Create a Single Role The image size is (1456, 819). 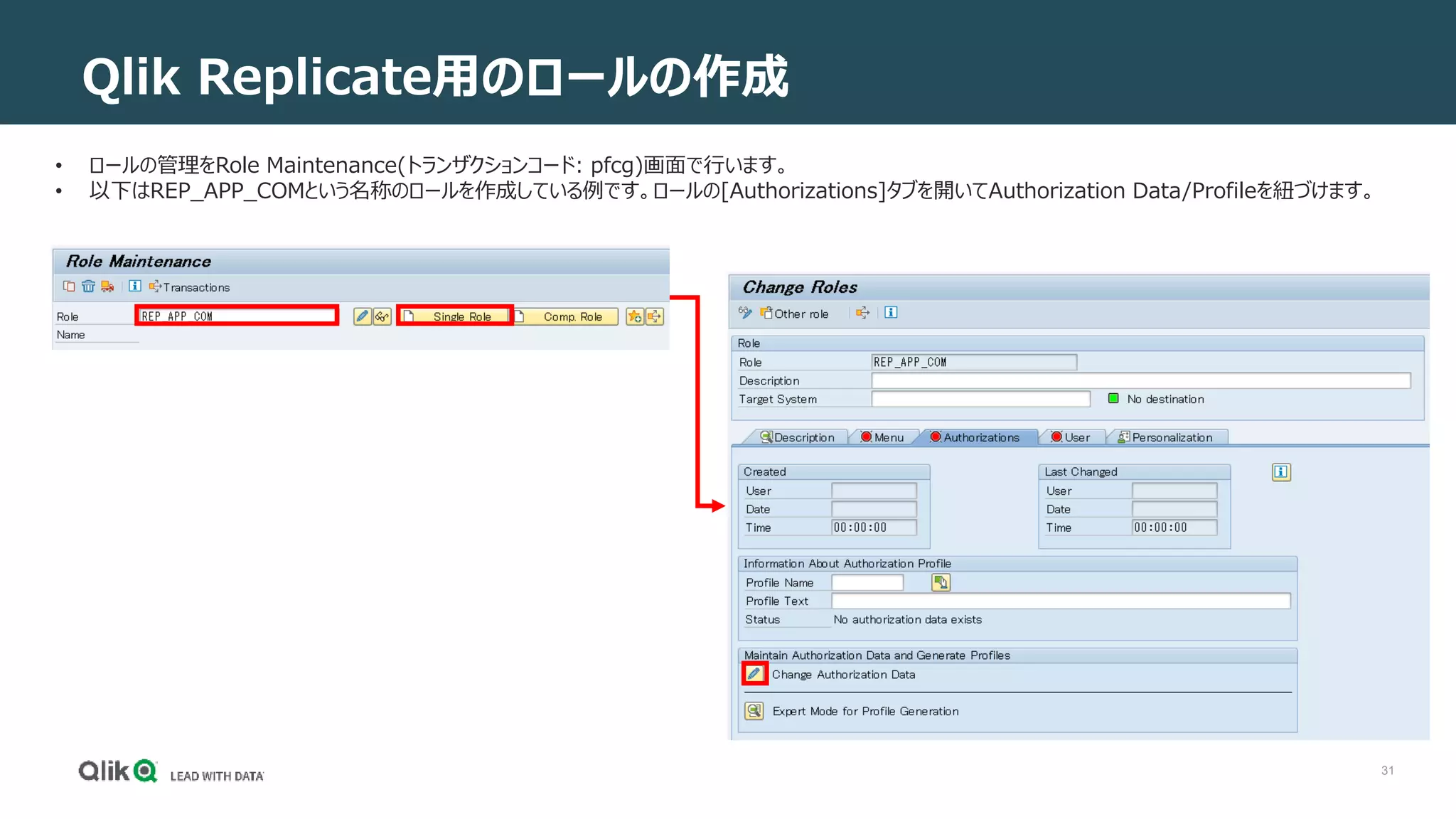coord(454,316)
